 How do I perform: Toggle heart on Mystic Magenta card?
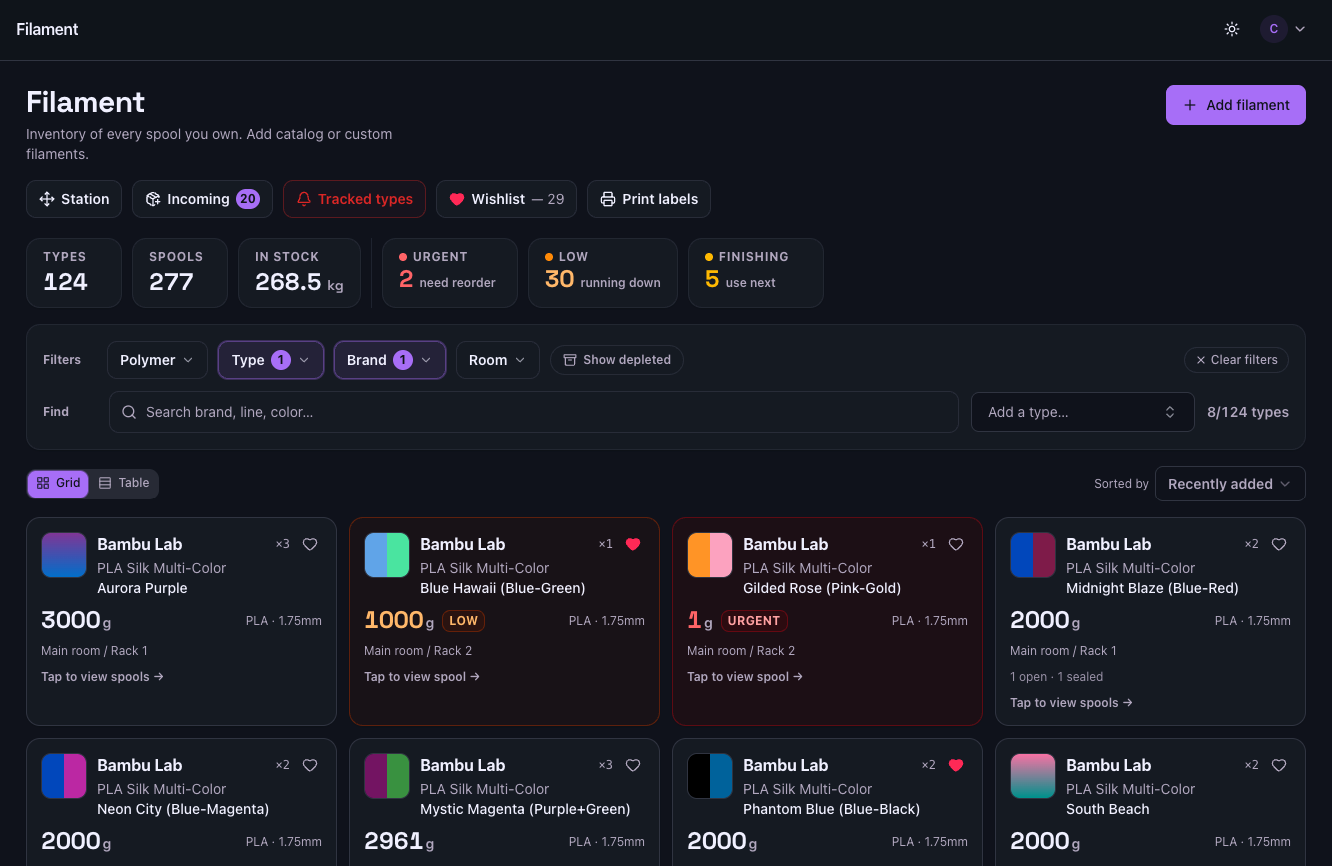point(633,765)
